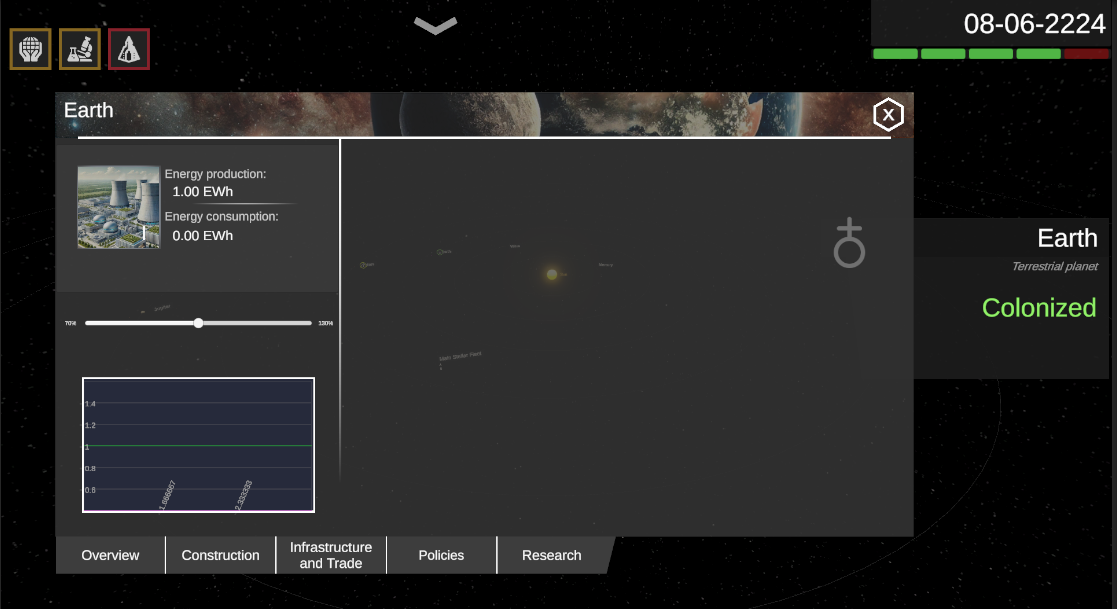1117x609 pixels.
Task: Click the 1.666667 chart axis label
Action: [x=167, y=495]
